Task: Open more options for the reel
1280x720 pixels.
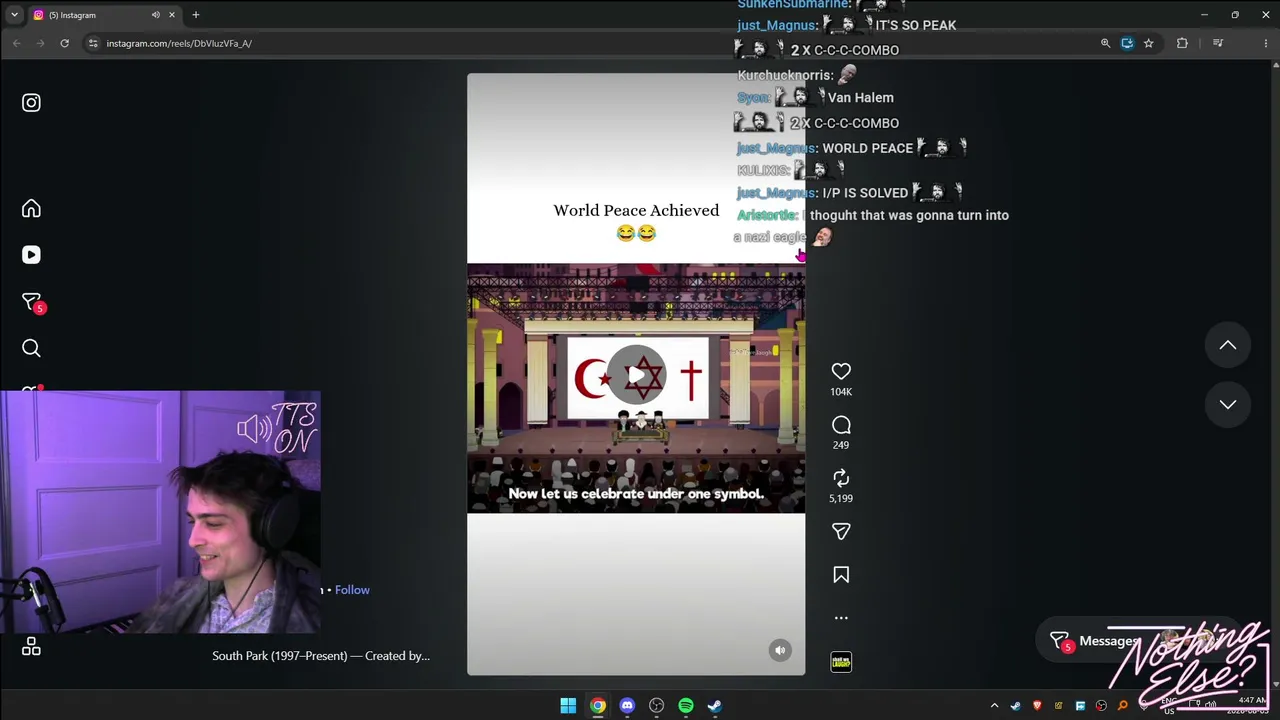Action: click(x=841, y=618)
